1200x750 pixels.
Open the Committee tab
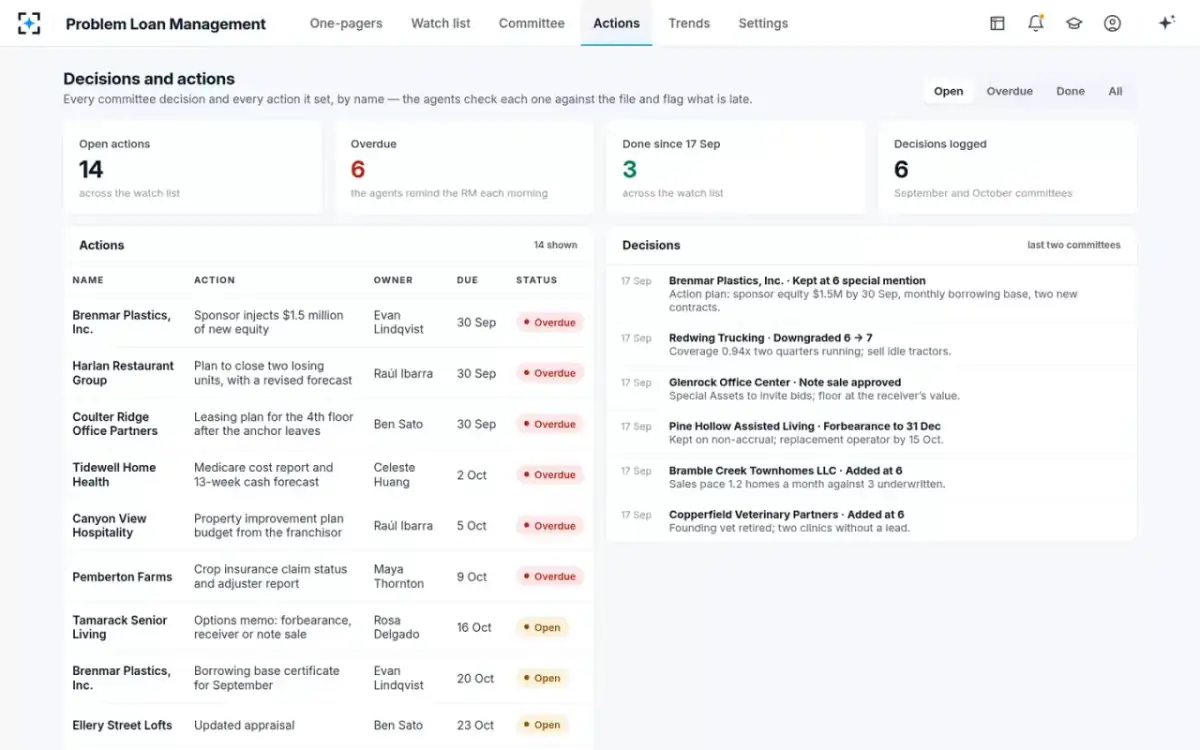click(532, 23)
